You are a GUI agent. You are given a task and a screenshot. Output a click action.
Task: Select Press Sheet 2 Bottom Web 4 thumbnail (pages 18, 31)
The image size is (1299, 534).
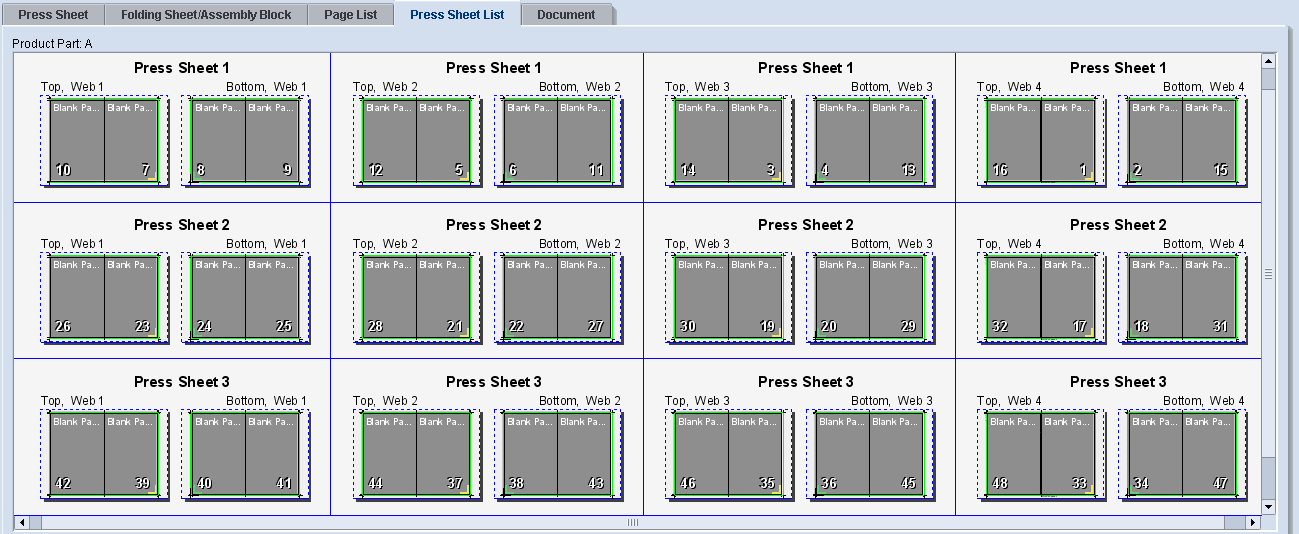pyautogui.click(x=1181, y=298)
